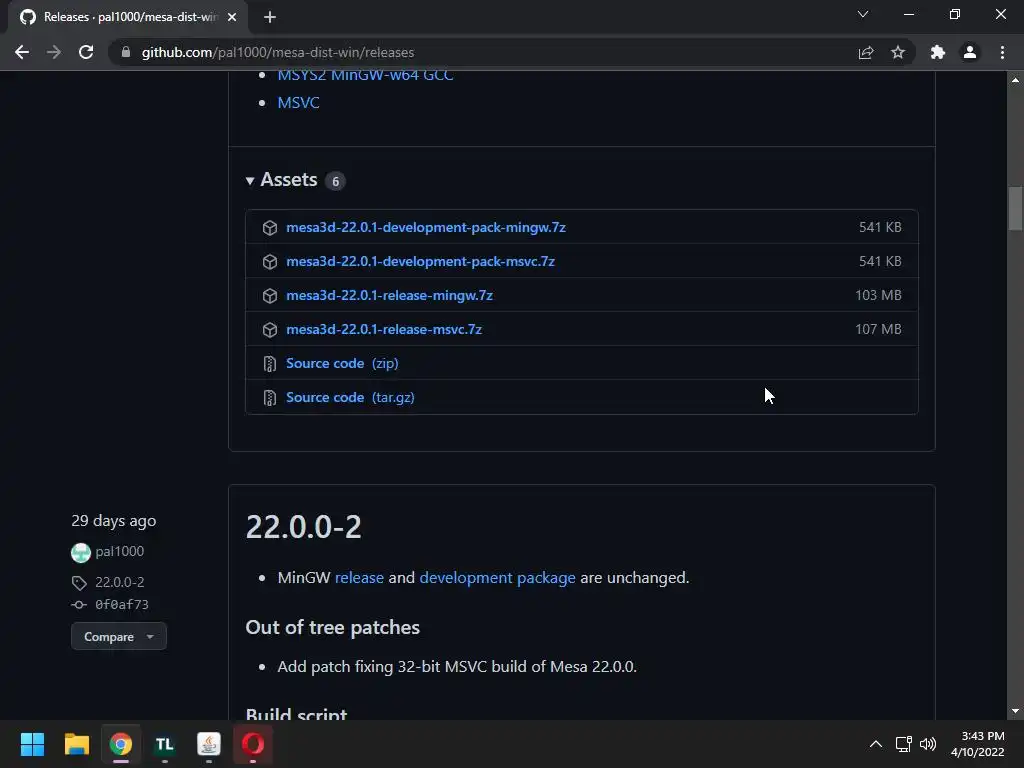The image size is (1024, 768).
Task: Download Source code (zip)
Action: (342, 363)
